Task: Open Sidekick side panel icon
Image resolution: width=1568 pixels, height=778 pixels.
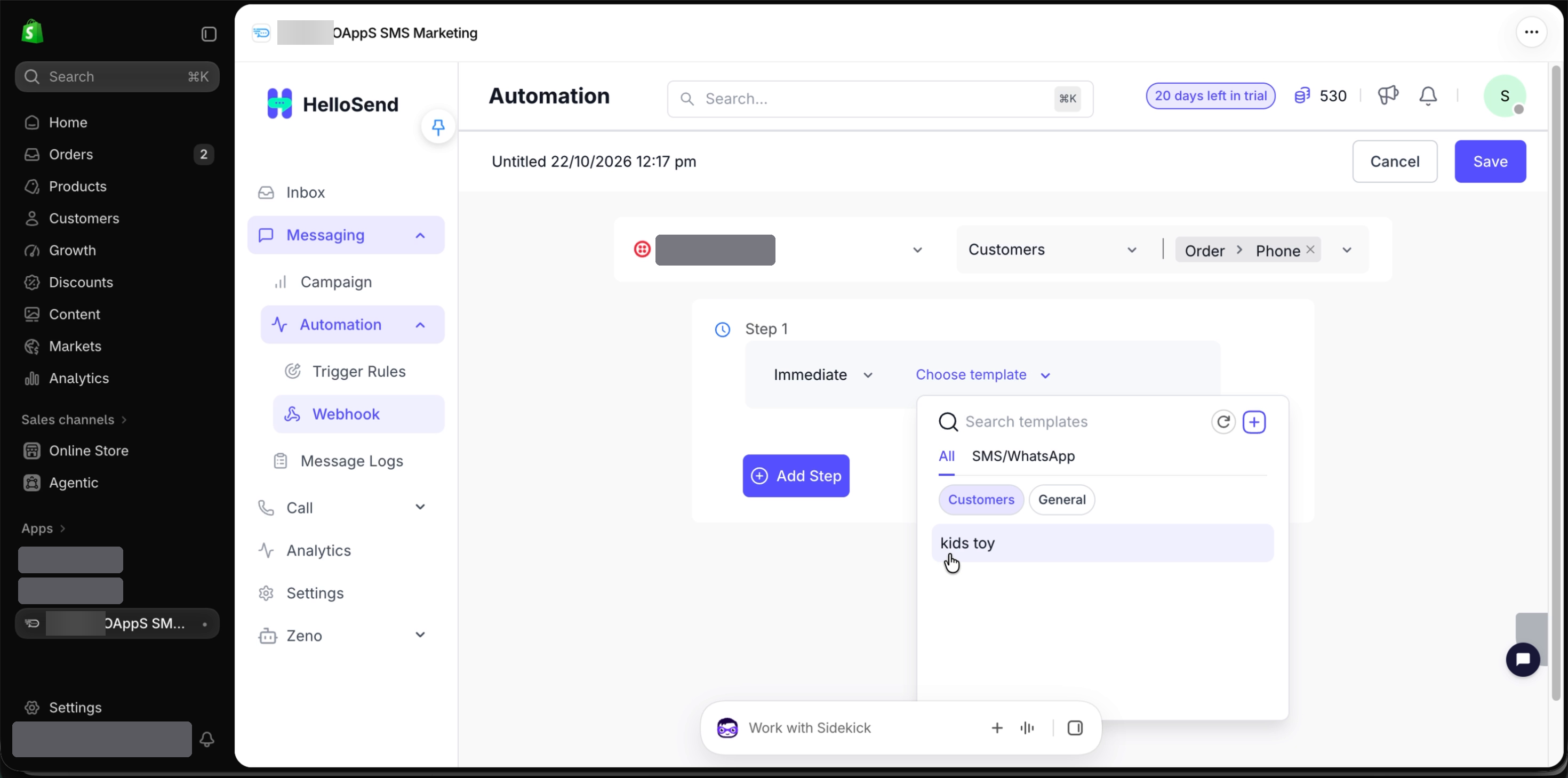Action: pos(1075,727)
